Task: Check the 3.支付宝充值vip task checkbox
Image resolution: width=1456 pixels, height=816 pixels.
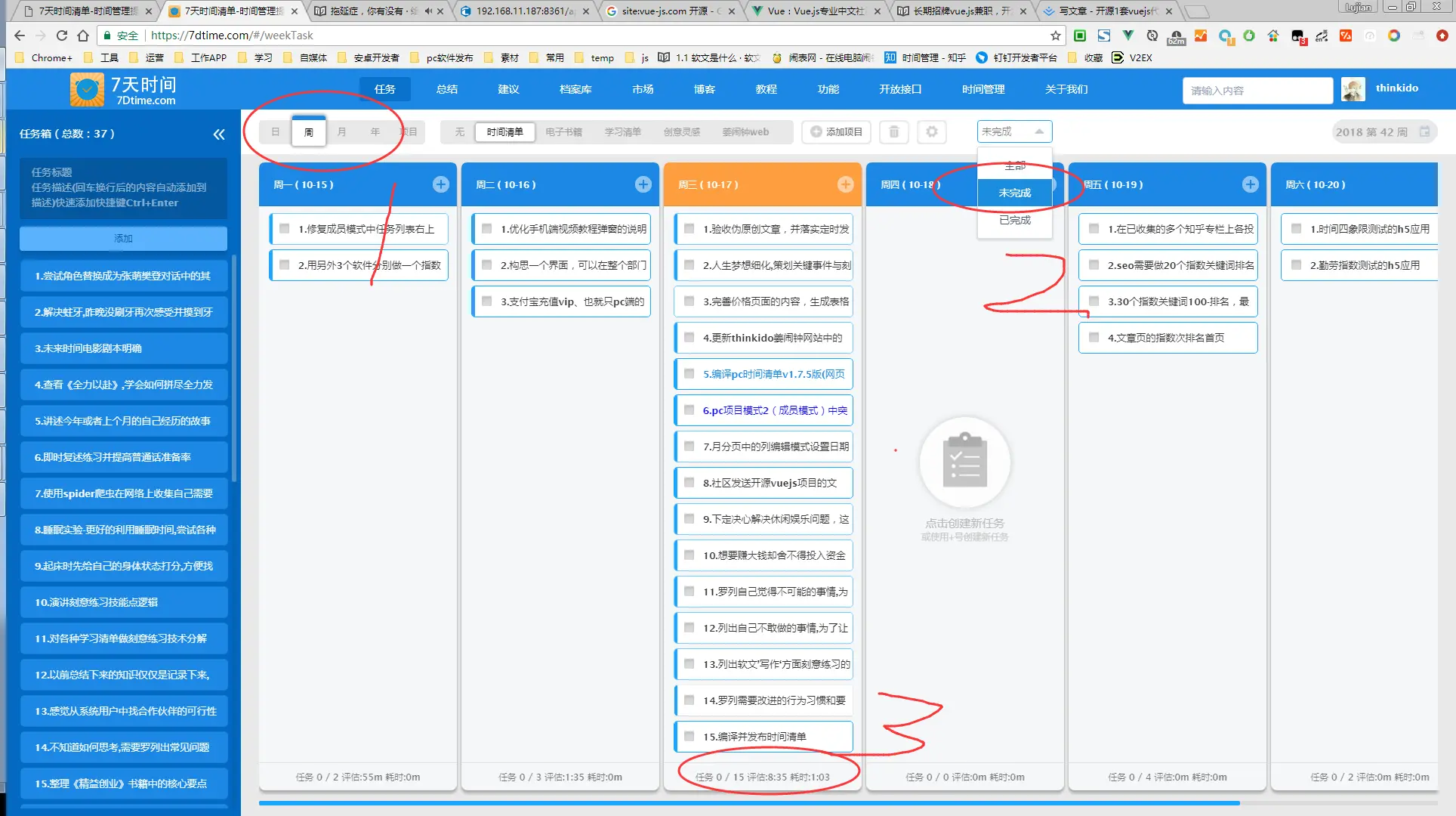Action: coord(487,301)
